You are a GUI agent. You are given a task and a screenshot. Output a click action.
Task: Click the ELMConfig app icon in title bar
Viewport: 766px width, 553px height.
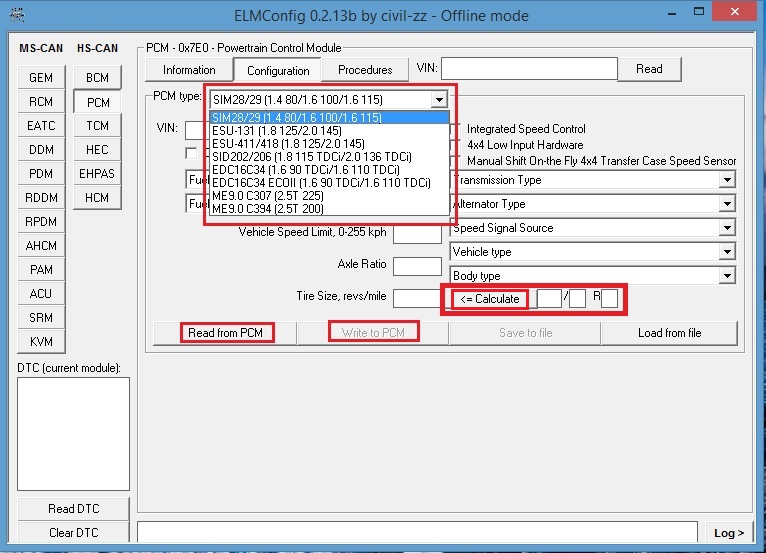12,14
